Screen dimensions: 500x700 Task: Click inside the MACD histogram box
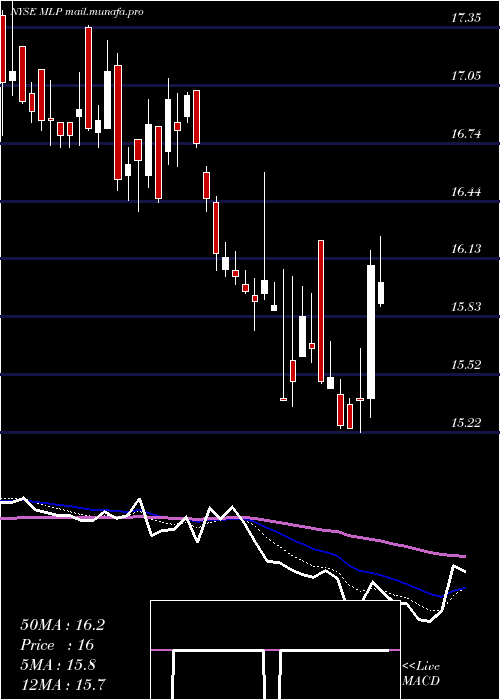(x=275, y=650)
